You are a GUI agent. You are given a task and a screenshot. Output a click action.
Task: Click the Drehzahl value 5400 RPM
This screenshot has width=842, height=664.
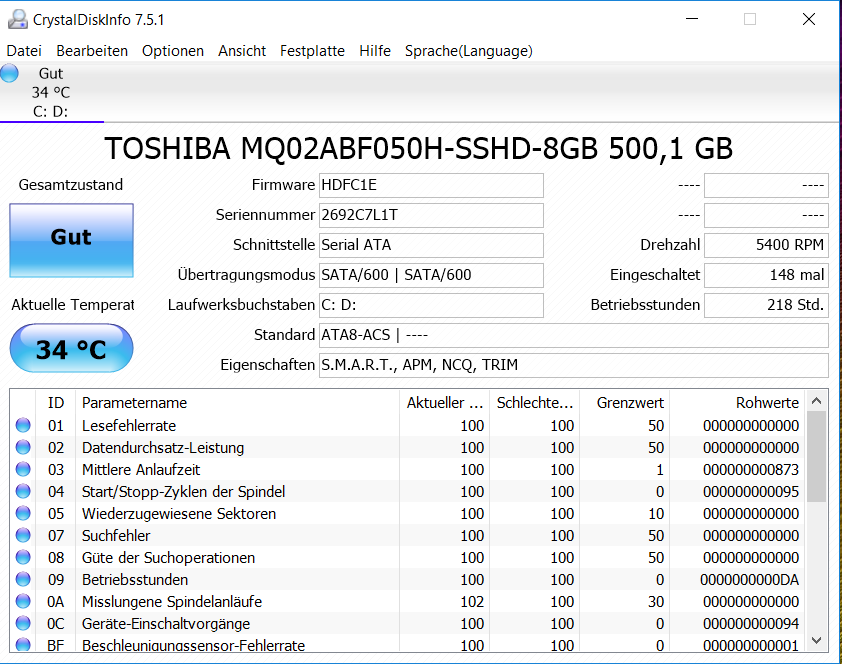(x=766, y=245)
